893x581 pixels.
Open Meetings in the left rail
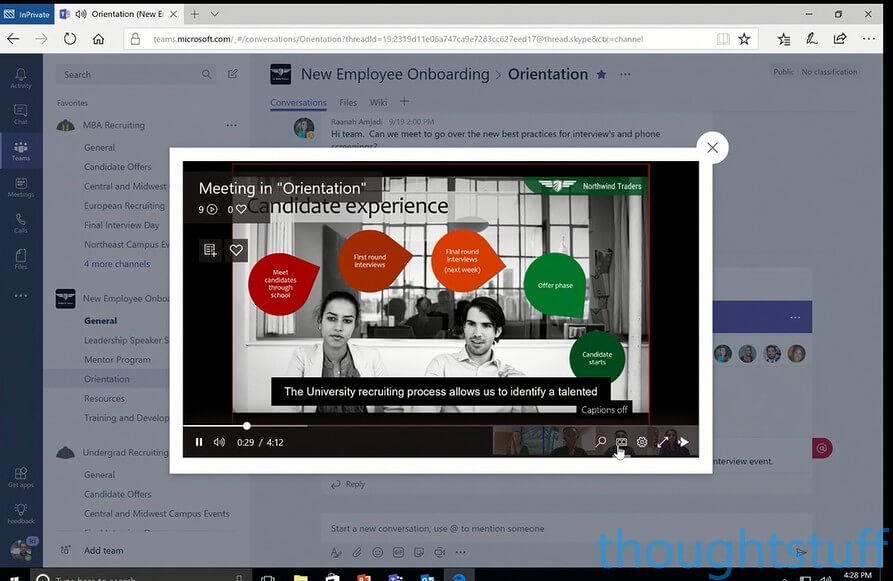pos(21,187)
